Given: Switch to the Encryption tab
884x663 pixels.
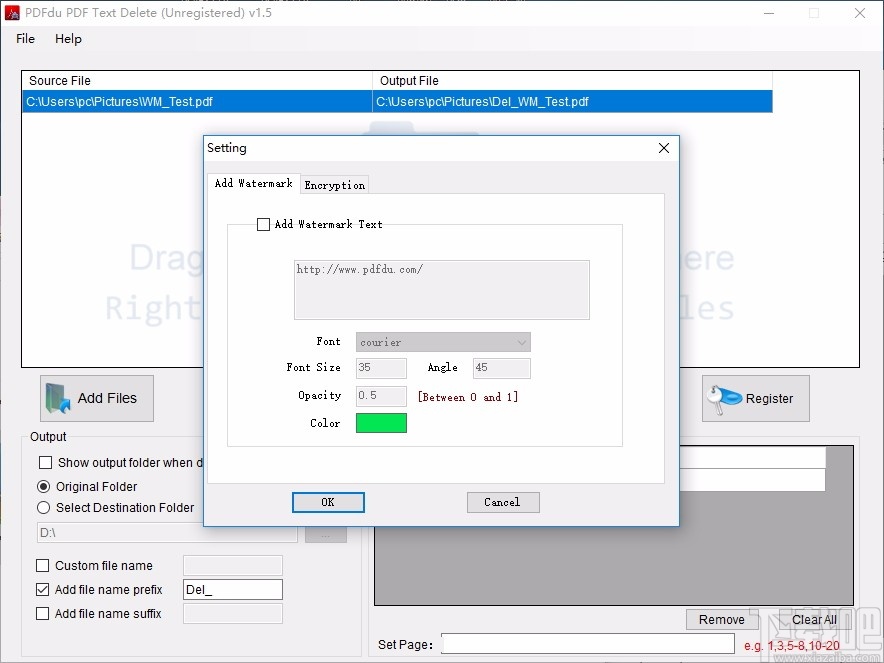Looking at the screenshot, I should tap(334, 184).
